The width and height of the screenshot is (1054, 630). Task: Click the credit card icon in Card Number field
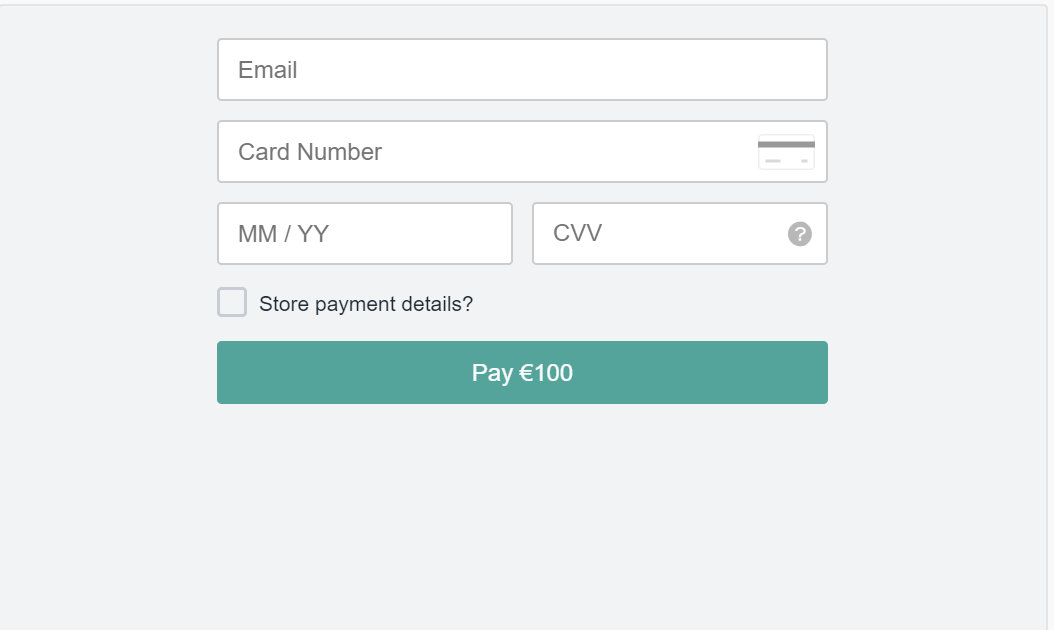[x=786, y=152]
